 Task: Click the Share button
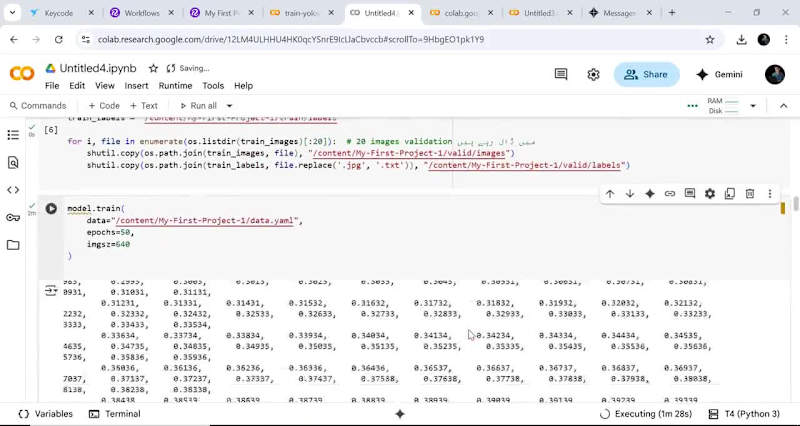(x=646, y=74)
